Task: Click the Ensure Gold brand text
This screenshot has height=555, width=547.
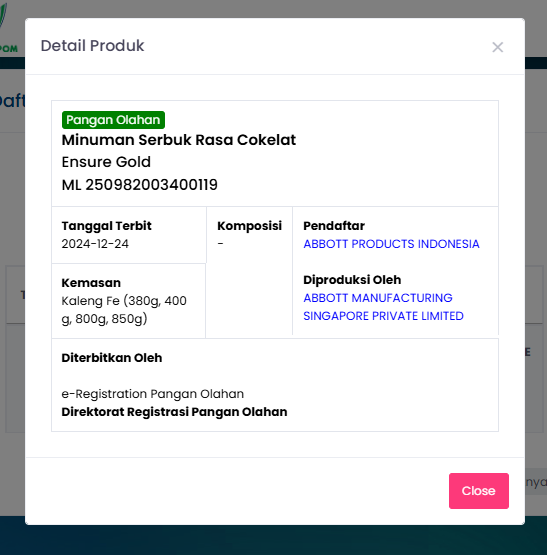Action: [106, 162]
